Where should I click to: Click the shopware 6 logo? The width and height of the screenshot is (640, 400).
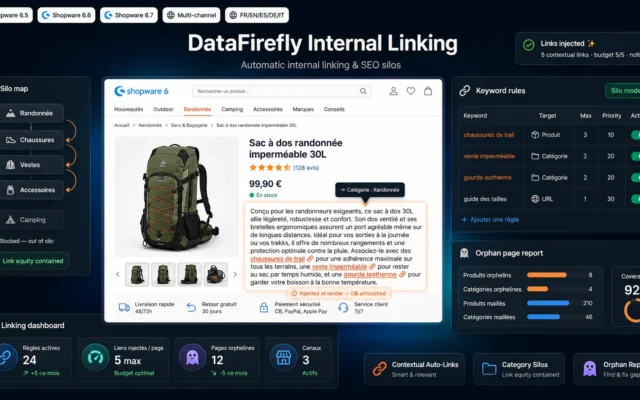[141, 91]
